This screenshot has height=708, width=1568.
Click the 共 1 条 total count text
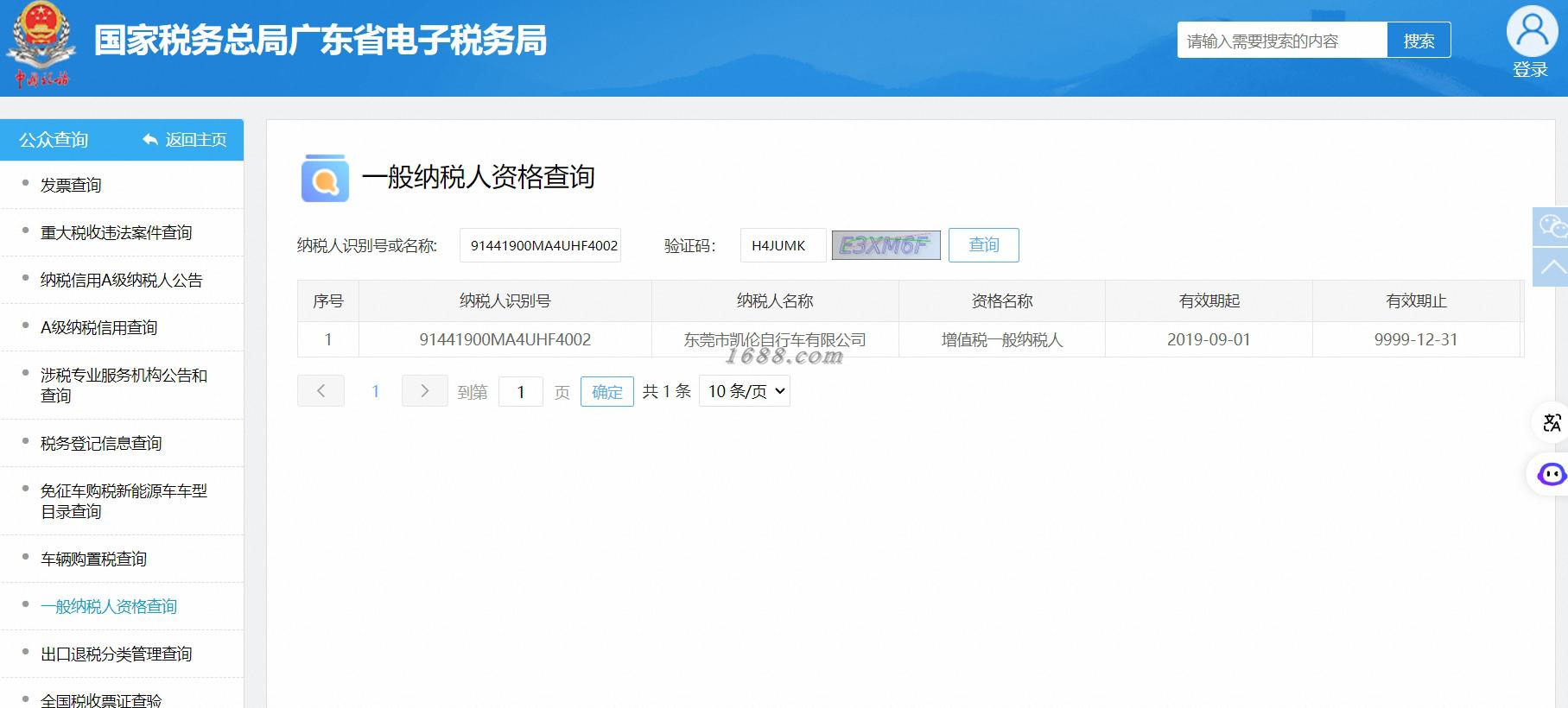pos(666,391)
